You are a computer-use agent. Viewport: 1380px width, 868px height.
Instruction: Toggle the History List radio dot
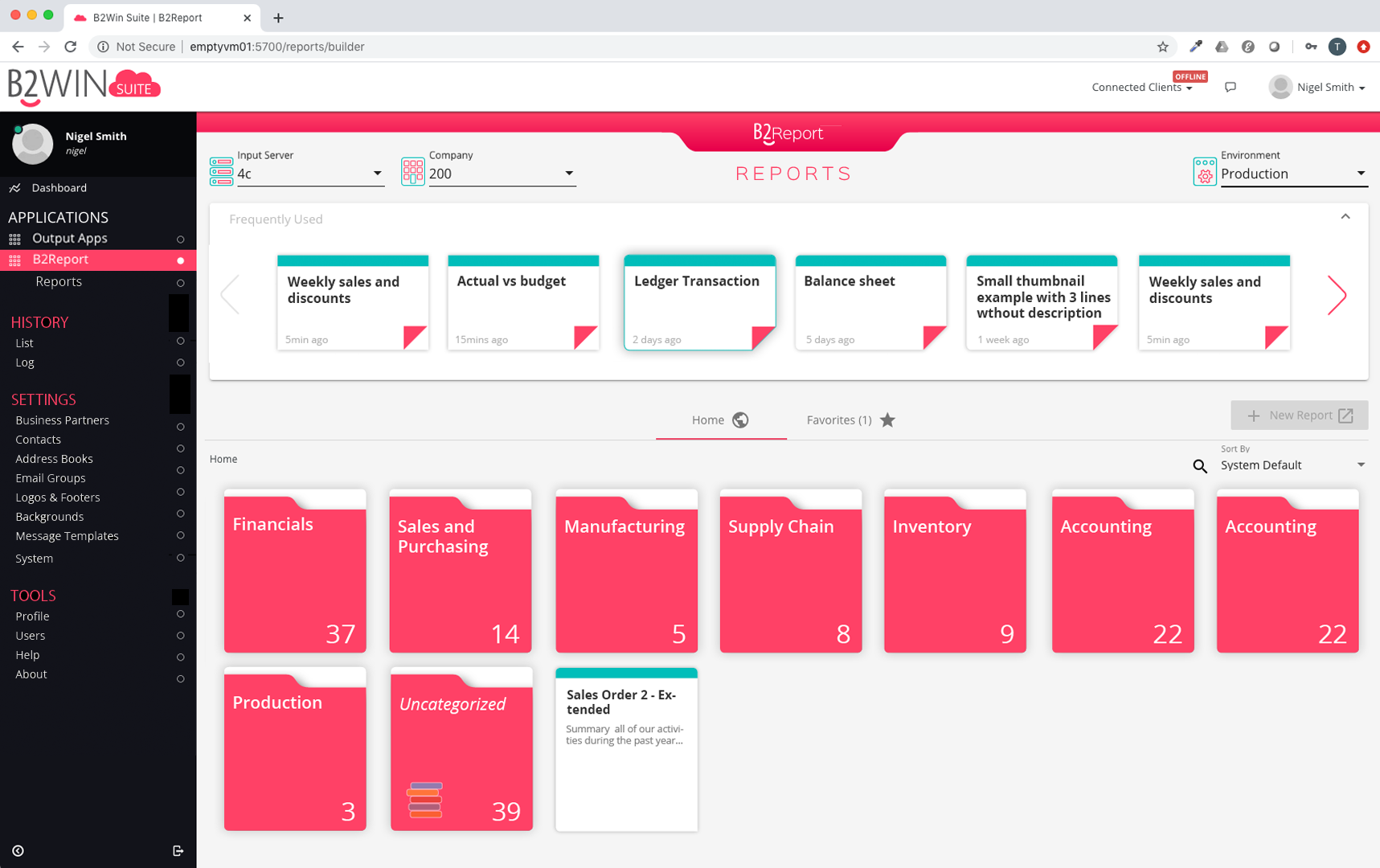(x=180, y=342)
